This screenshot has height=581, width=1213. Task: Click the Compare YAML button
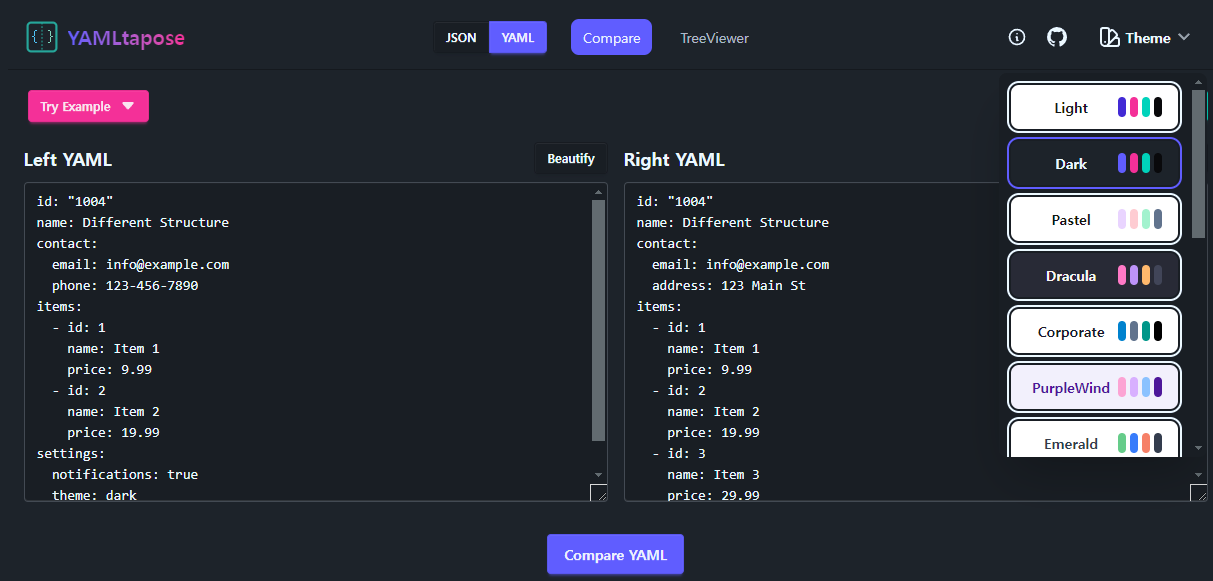click(x=615, y=555)
